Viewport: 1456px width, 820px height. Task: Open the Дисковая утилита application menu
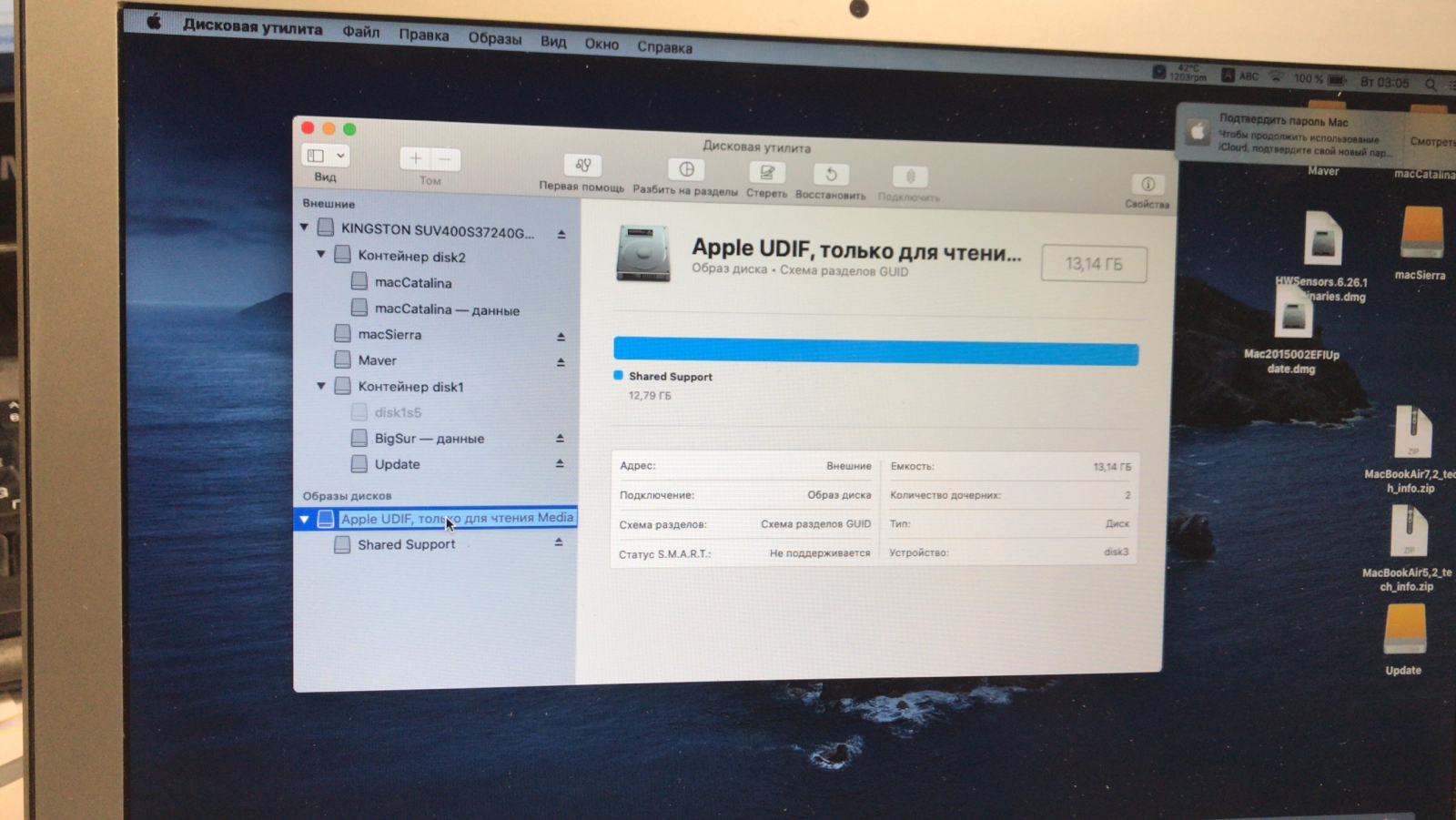pyautogui.click(x=252, y=26)
